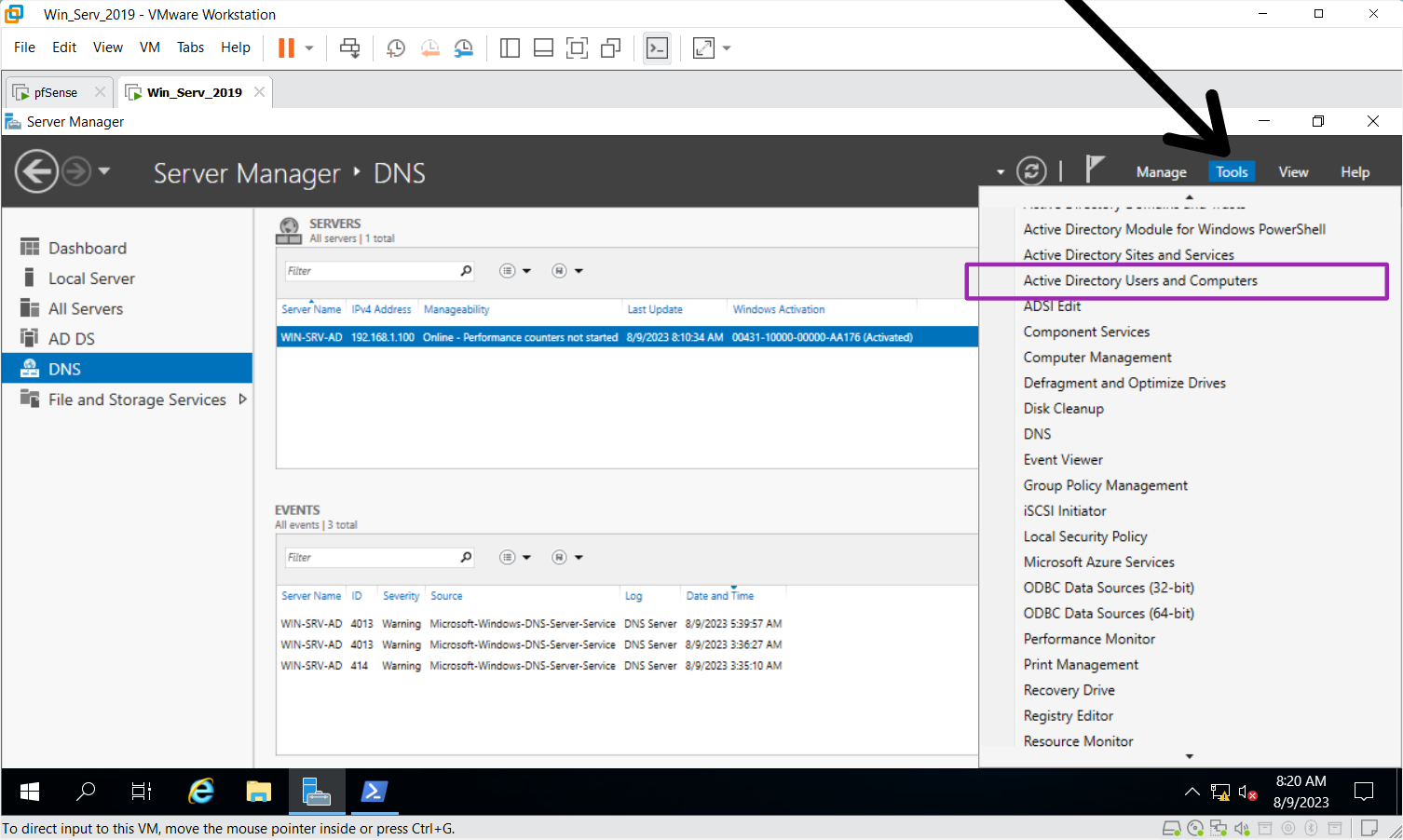
Task: Open Active Directory Users and Computers
Action: pyautogui.click(x=1140, y=280)
